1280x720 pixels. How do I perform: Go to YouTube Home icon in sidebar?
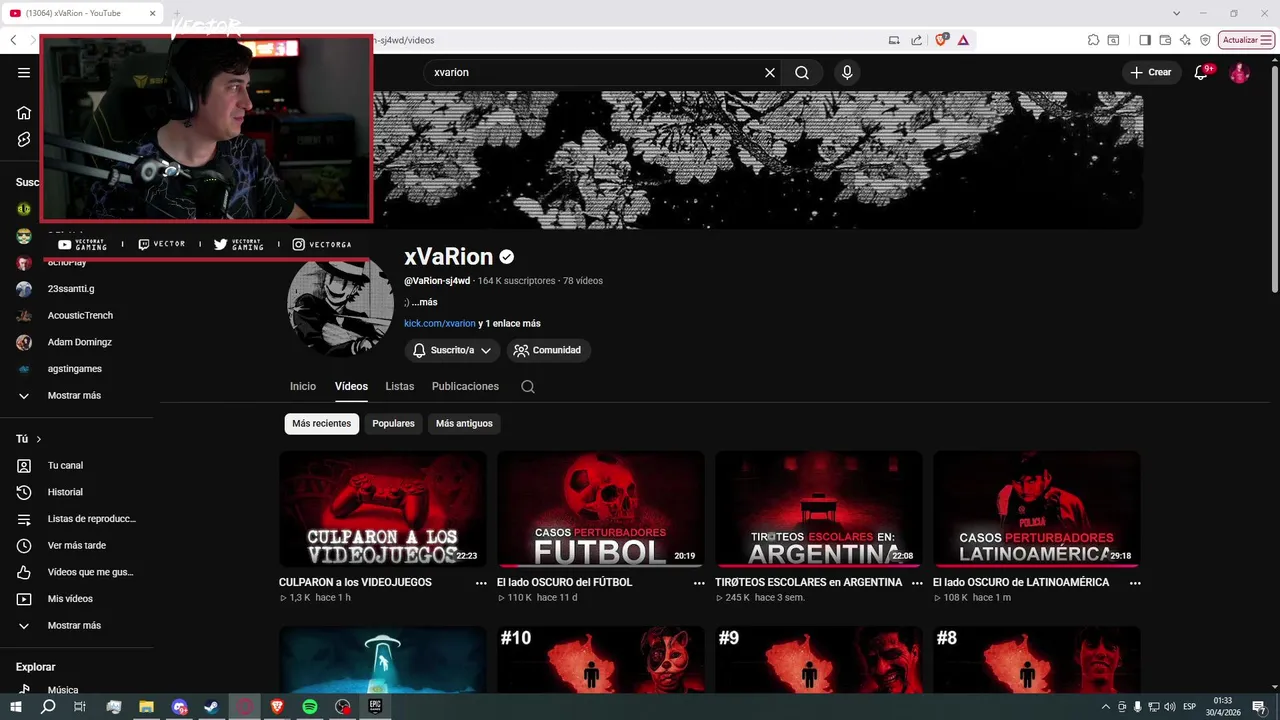click(24, 112)
